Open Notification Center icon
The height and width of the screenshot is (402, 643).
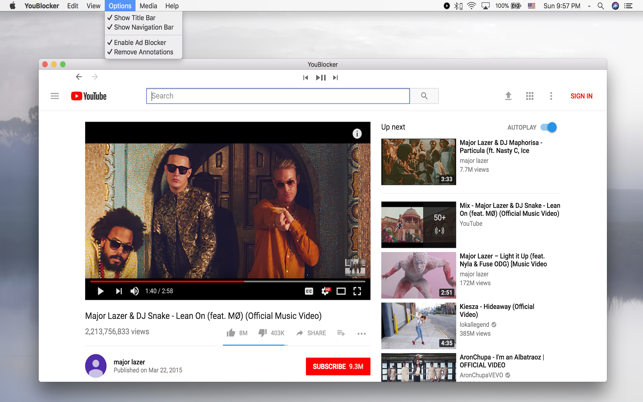(x=628, y=6)
